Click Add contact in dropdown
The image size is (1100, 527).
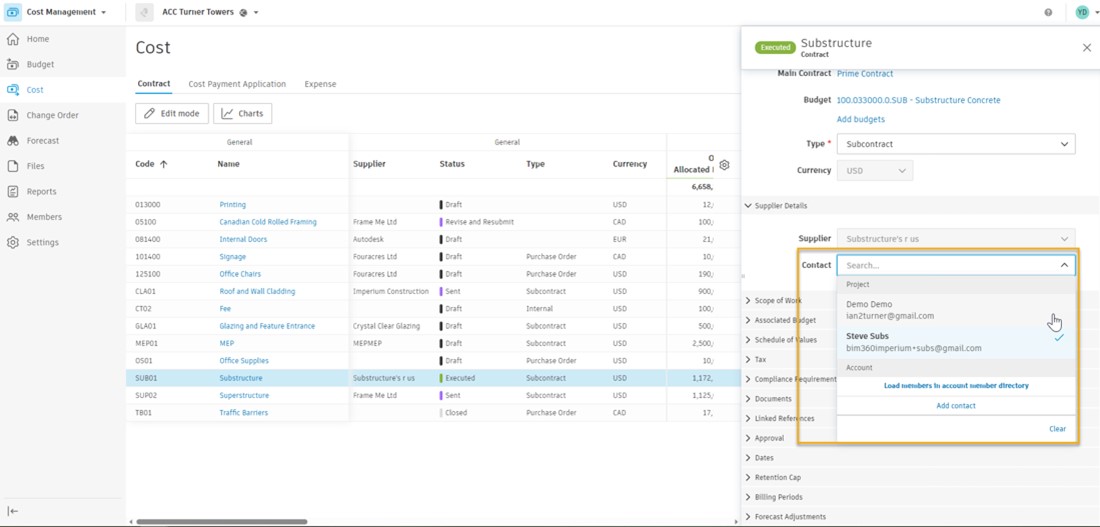click(x=955, y=406)
